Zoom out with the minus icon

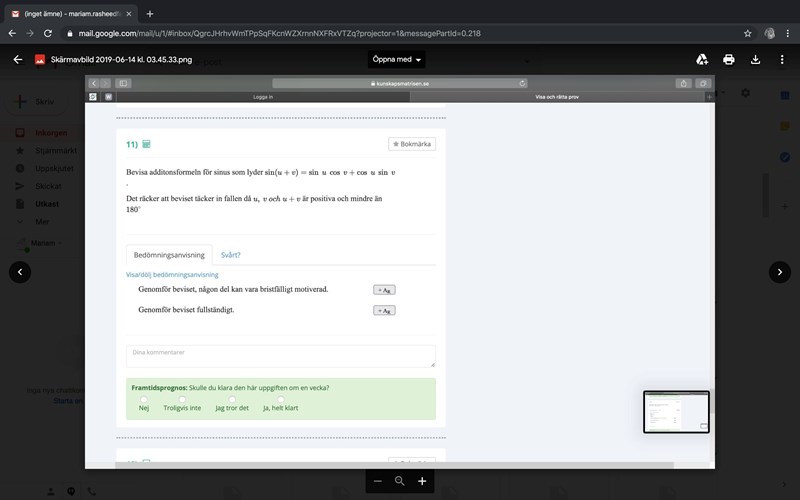point(378,481)
